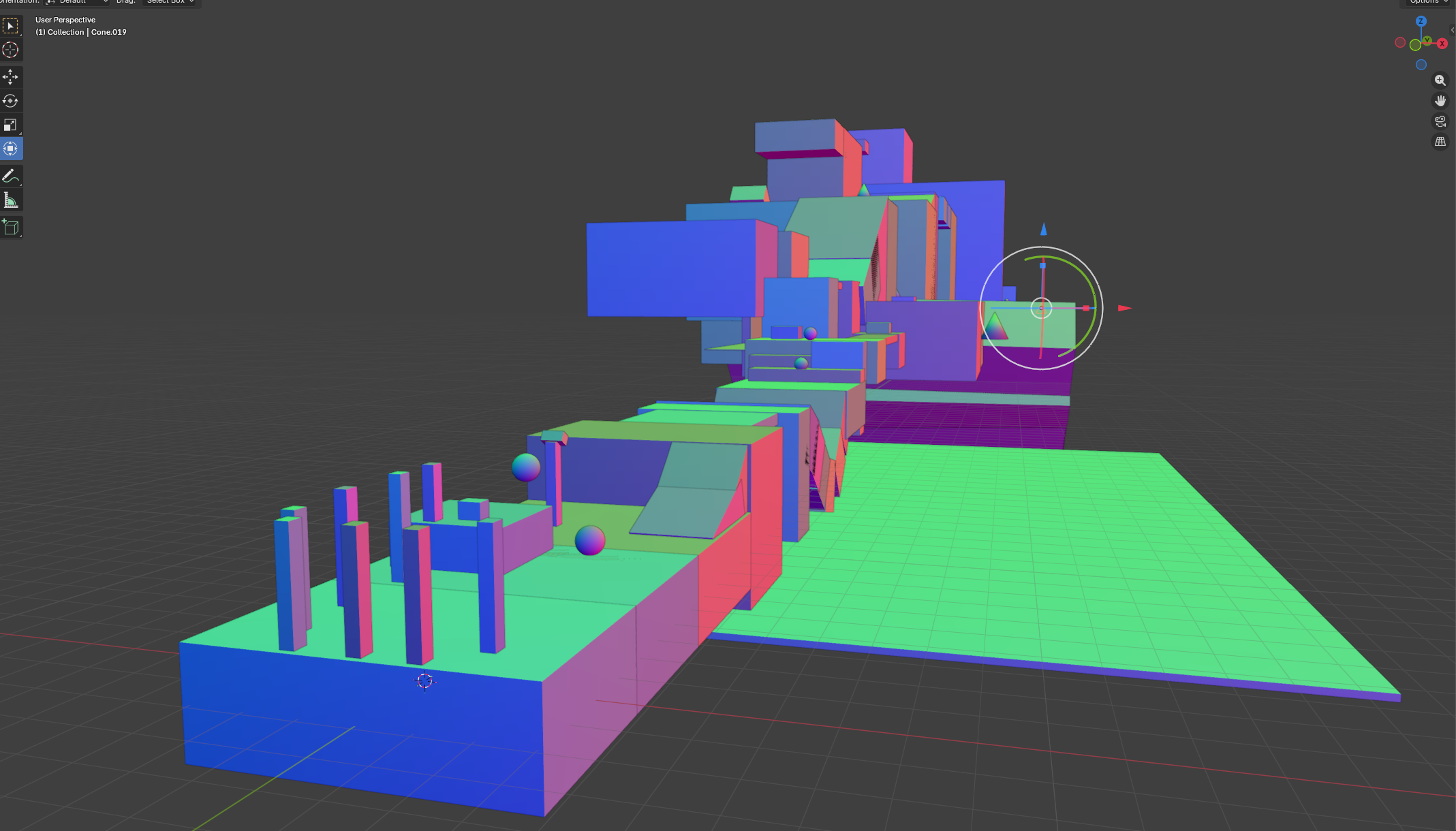Image resolution: width=1456 pixels, height=831 pixels.
Task: Select the Select Box tool
Action: (x=10, y=26)
